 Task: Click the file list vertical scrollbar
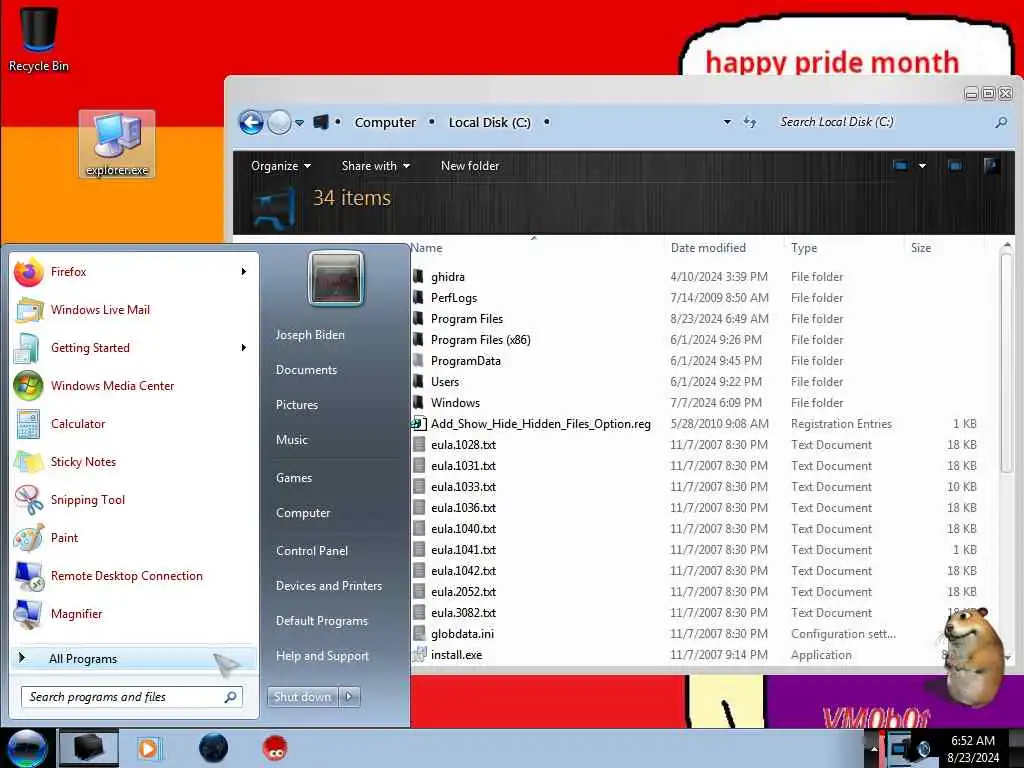tap(1006, 362)
